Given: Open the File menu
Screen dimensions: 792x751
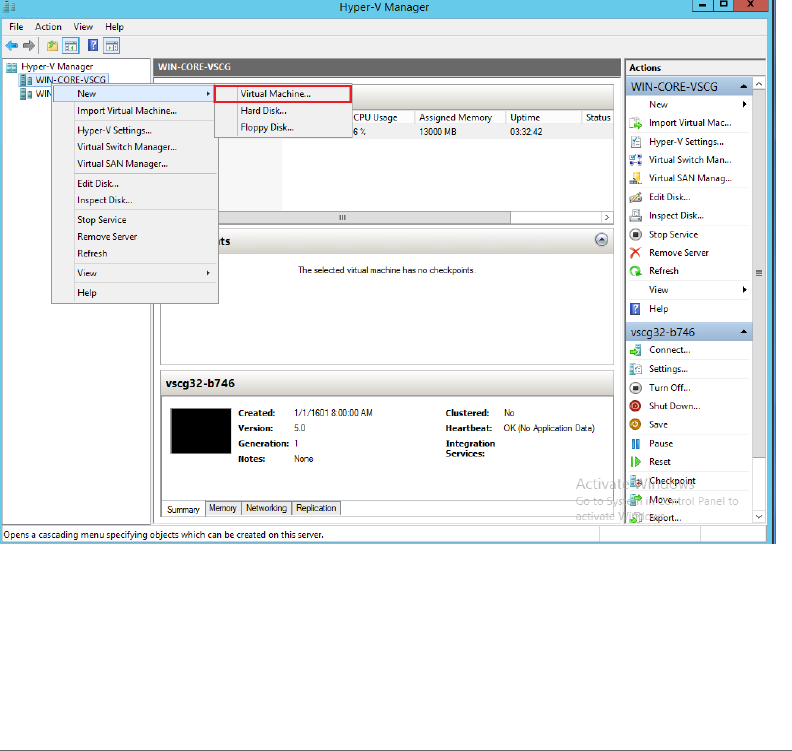Looking at the screenshot, I should (x=16, y=27).
